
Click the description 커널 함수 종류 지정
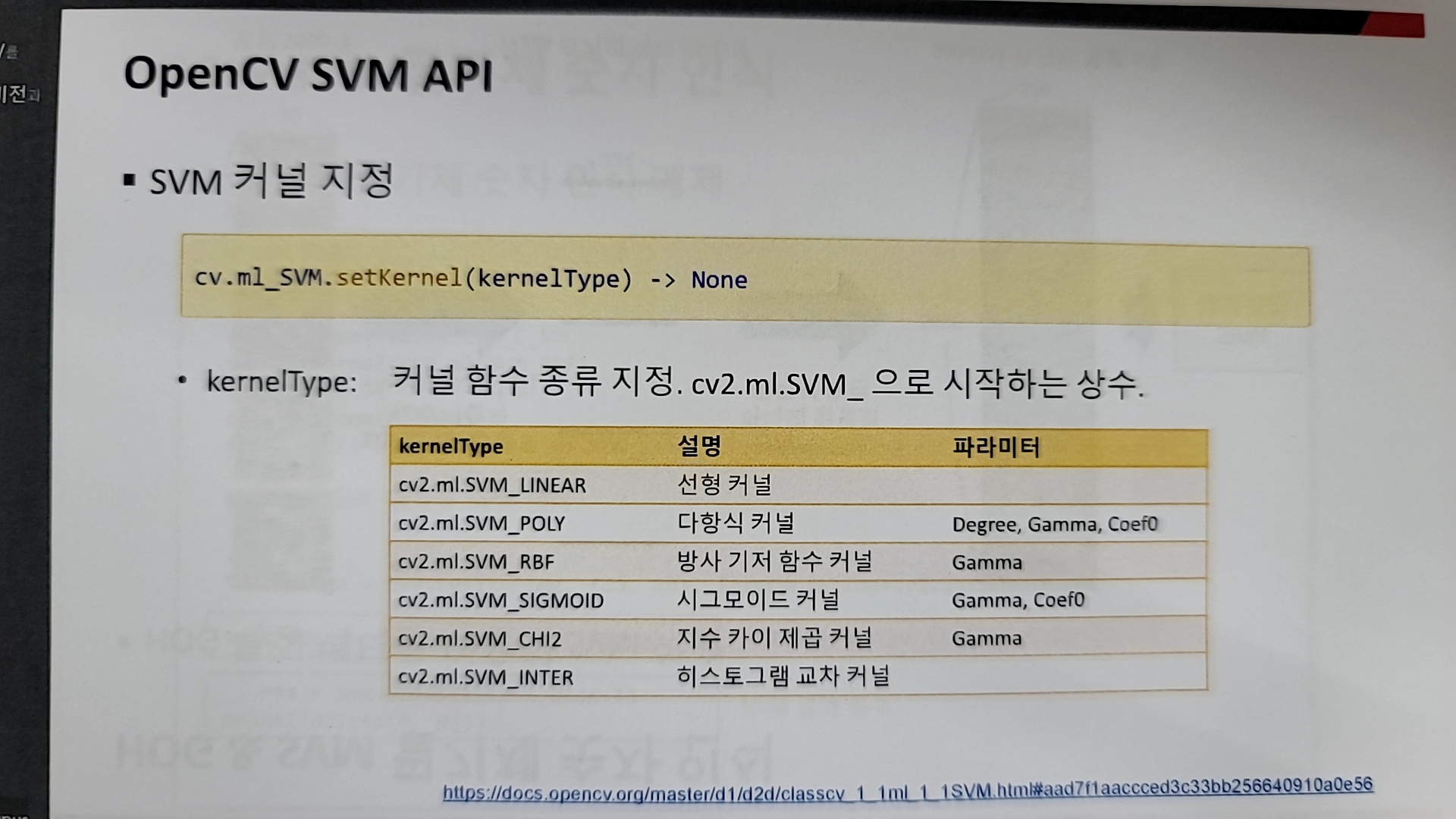click(x=534, y=381)
